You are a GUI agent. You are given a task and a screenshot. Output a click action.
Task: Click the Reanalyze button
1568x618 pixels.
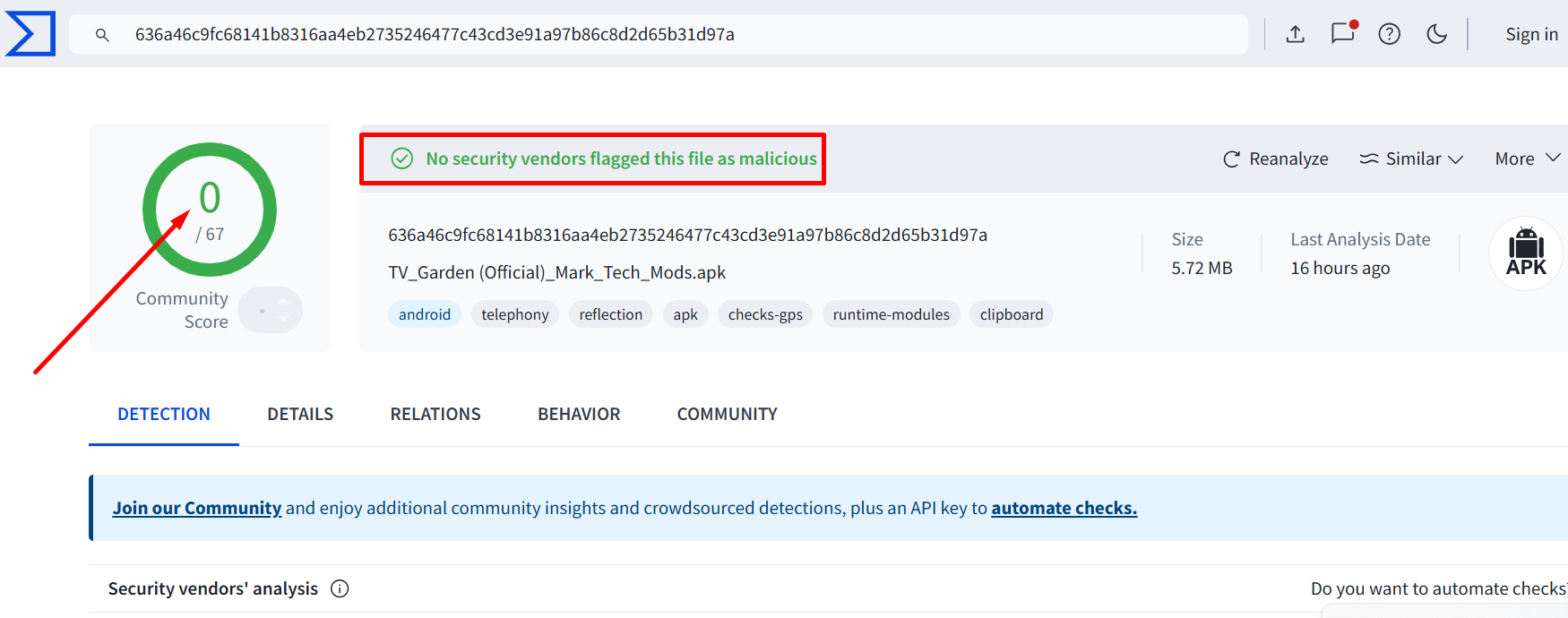pos(1276,159)
